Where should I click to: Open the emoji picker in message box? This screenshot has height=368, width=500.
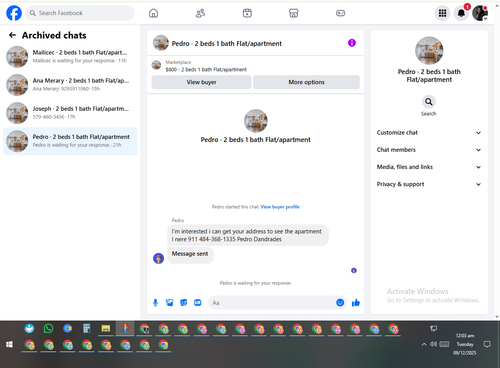340,303
